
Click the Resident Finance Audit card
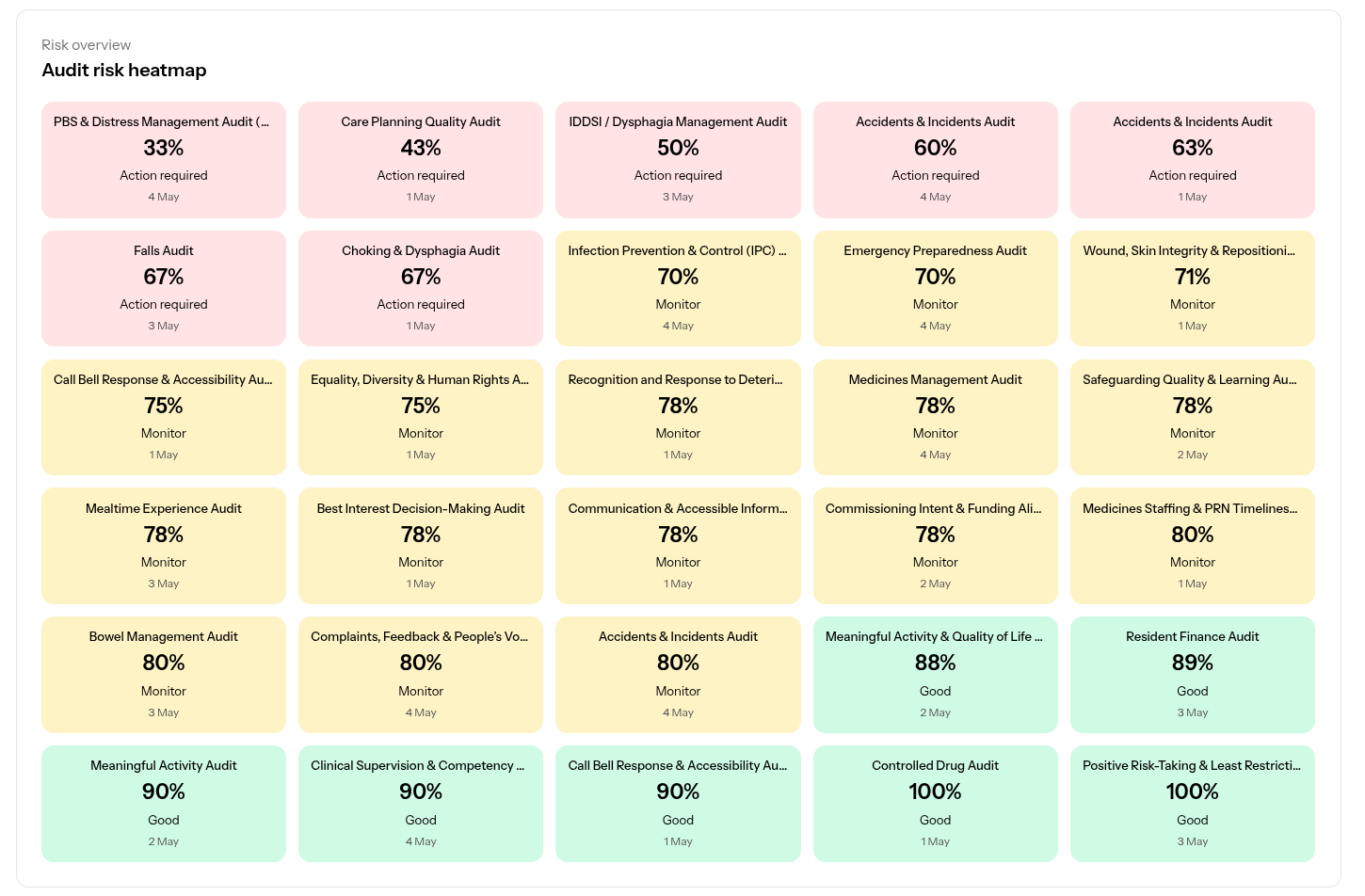[1193, 675]
